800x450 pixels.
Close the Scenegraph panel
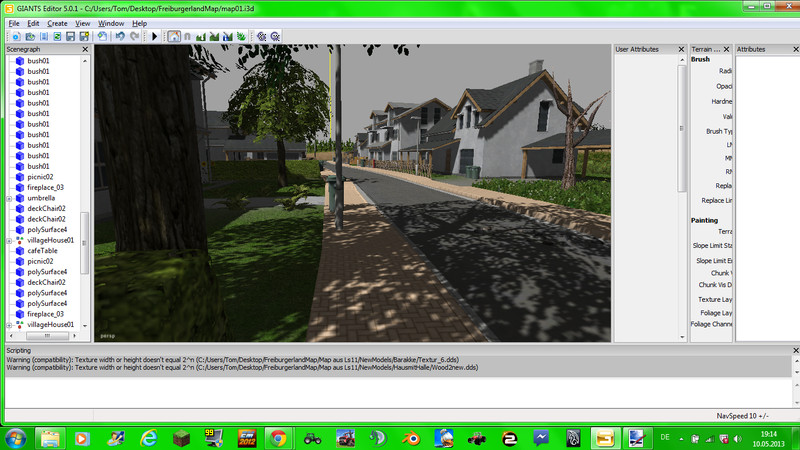coord(85,49)
